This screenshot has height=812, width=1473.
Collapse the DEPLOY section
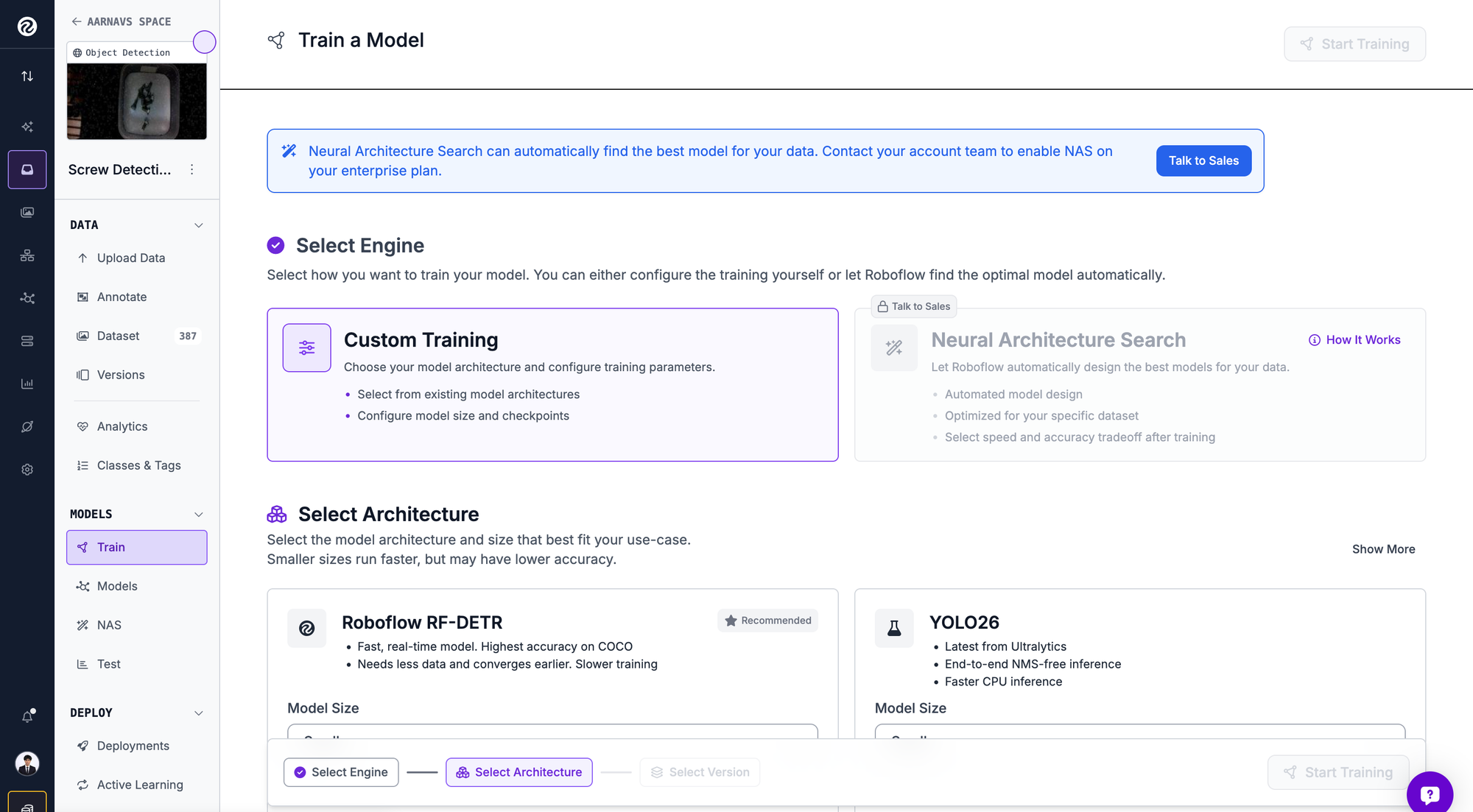click(198, 713)
